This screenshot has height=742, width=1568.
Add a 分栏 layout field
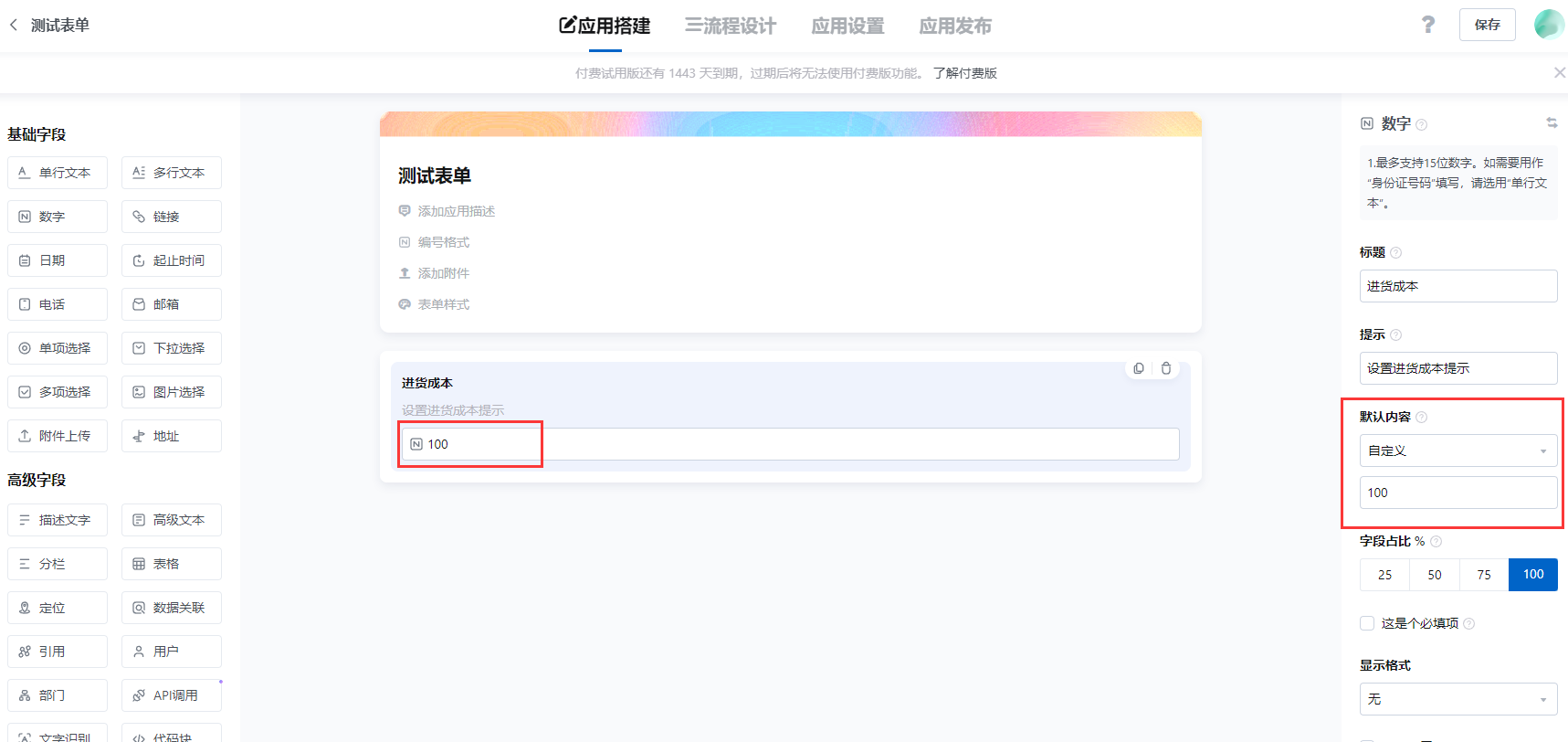tap(58, 564)
